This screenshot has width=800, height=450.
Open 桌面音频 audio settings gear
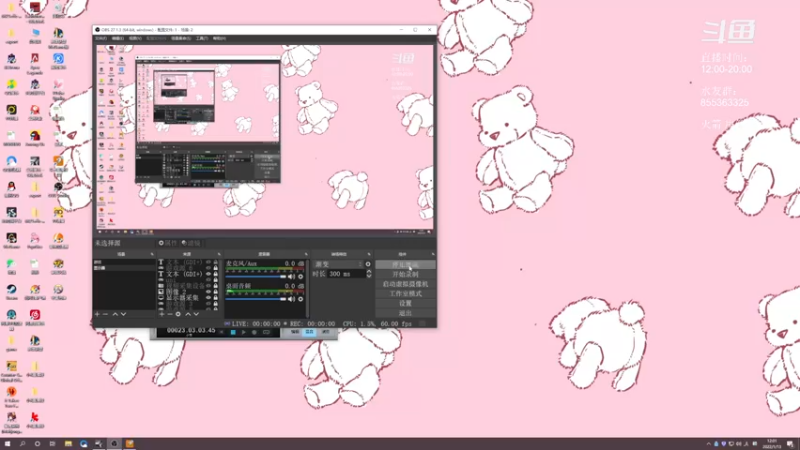coord(301,299)
